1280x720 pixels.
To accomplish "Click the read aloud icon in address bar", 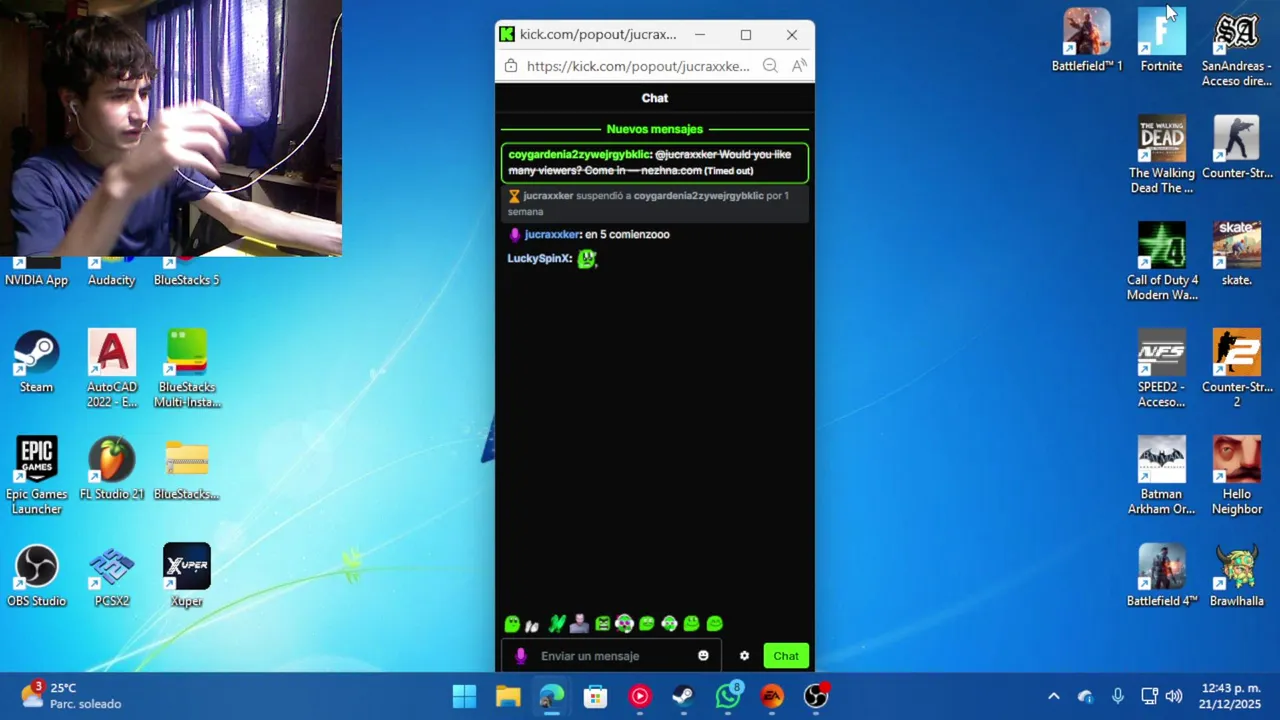I will [799, 66].
